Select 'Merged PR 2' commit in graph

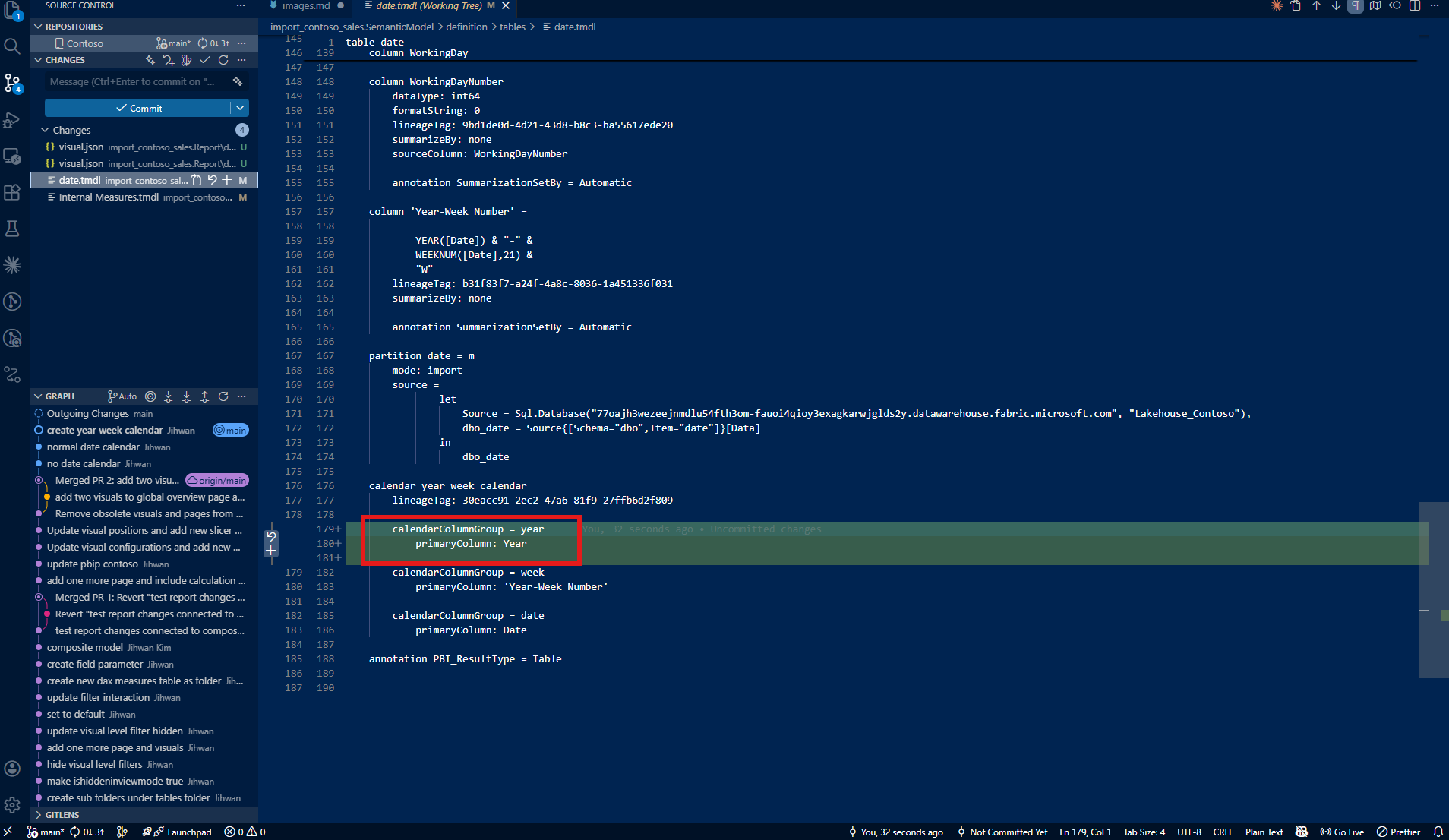(x=117, y=481)
